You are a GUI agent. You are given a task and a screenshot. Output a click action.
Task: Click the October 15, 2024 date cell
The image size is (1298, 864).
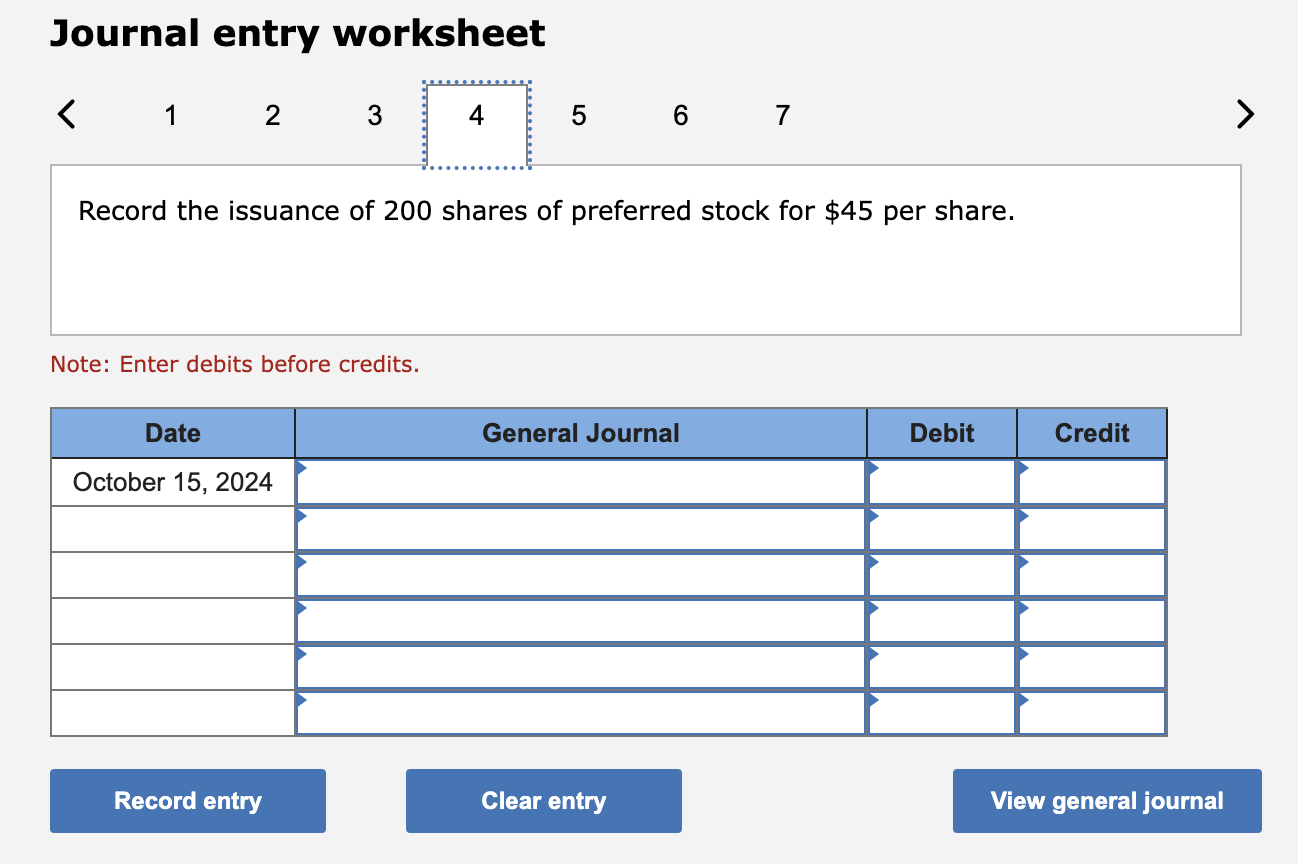(x=172, y=481)
